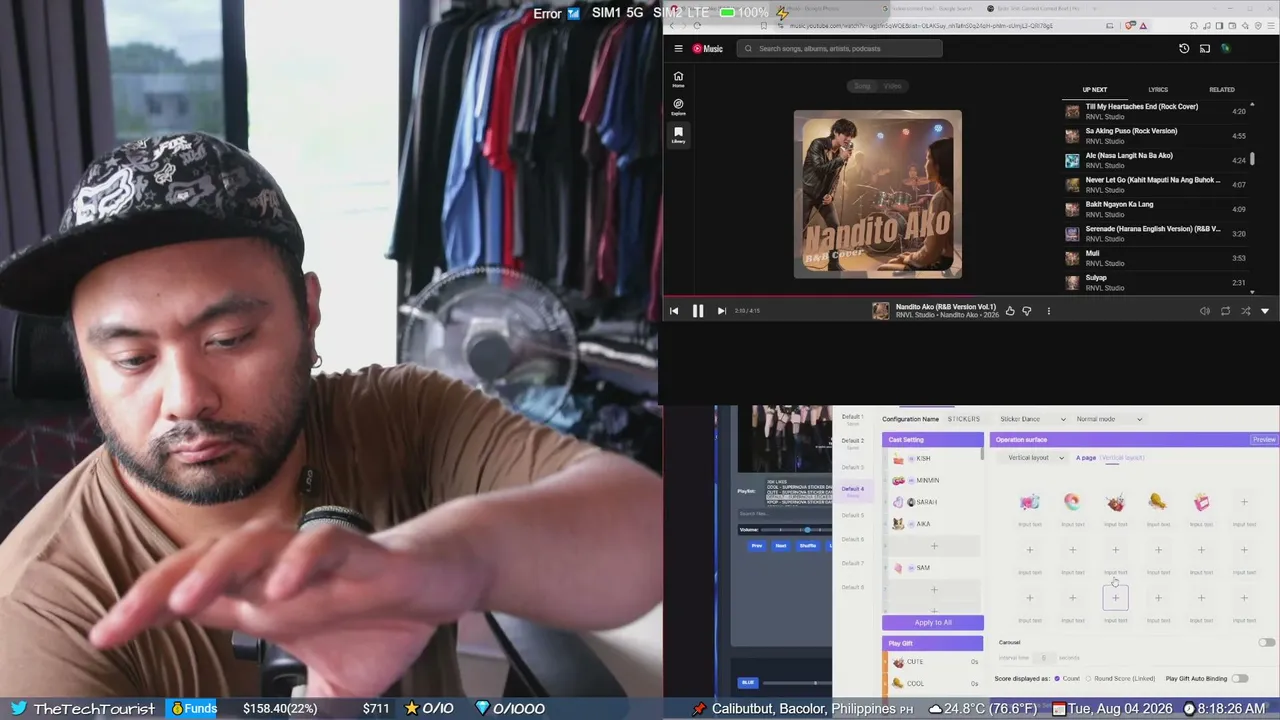The width and height of the screenshot is (1280, 720).
Task: Play Muli from the queue
Action: [1156, 258]
